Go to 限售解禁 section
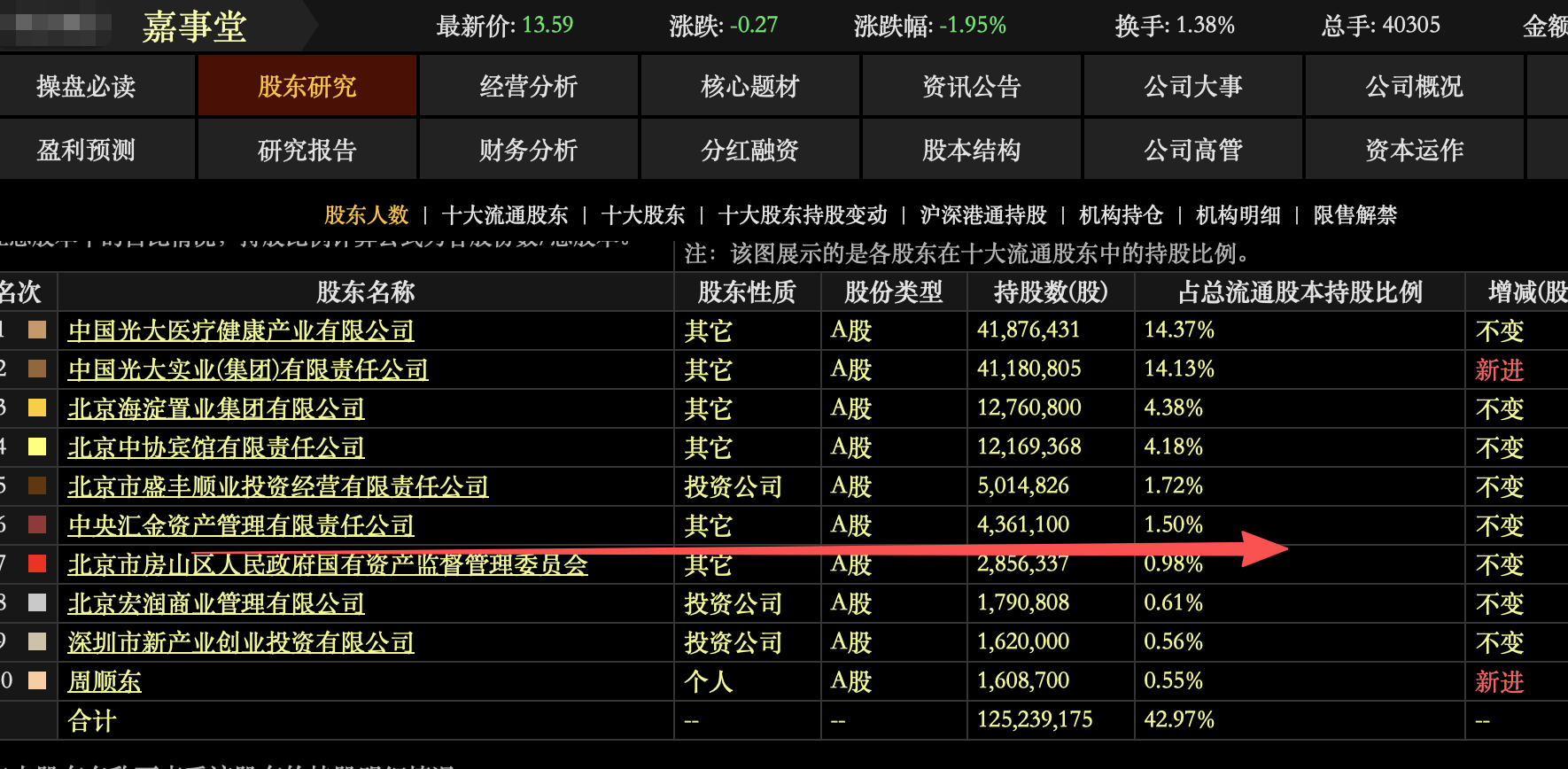The width and height of the screenshot is (1568, 769). pyautogui.click(x=1355, y=215)
